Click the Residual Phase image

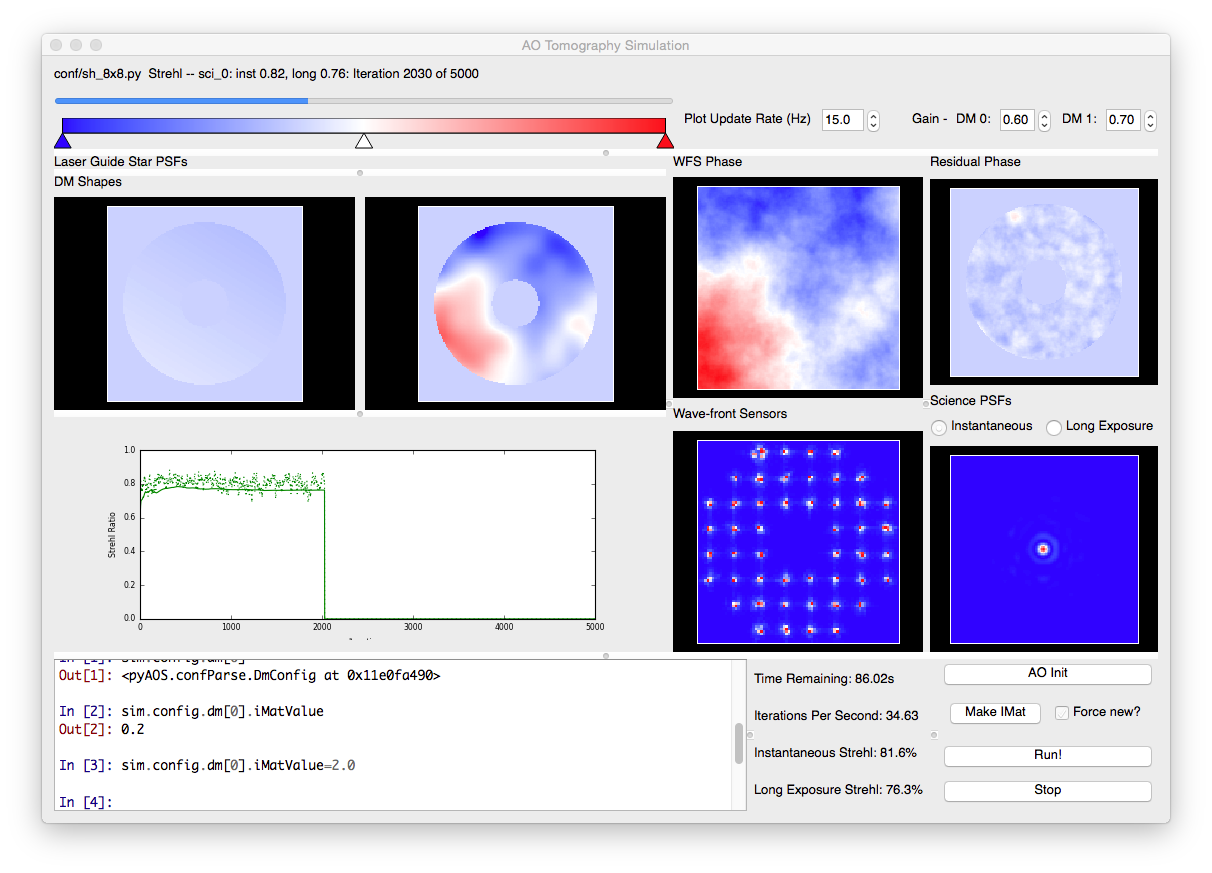coord(1044,282)
